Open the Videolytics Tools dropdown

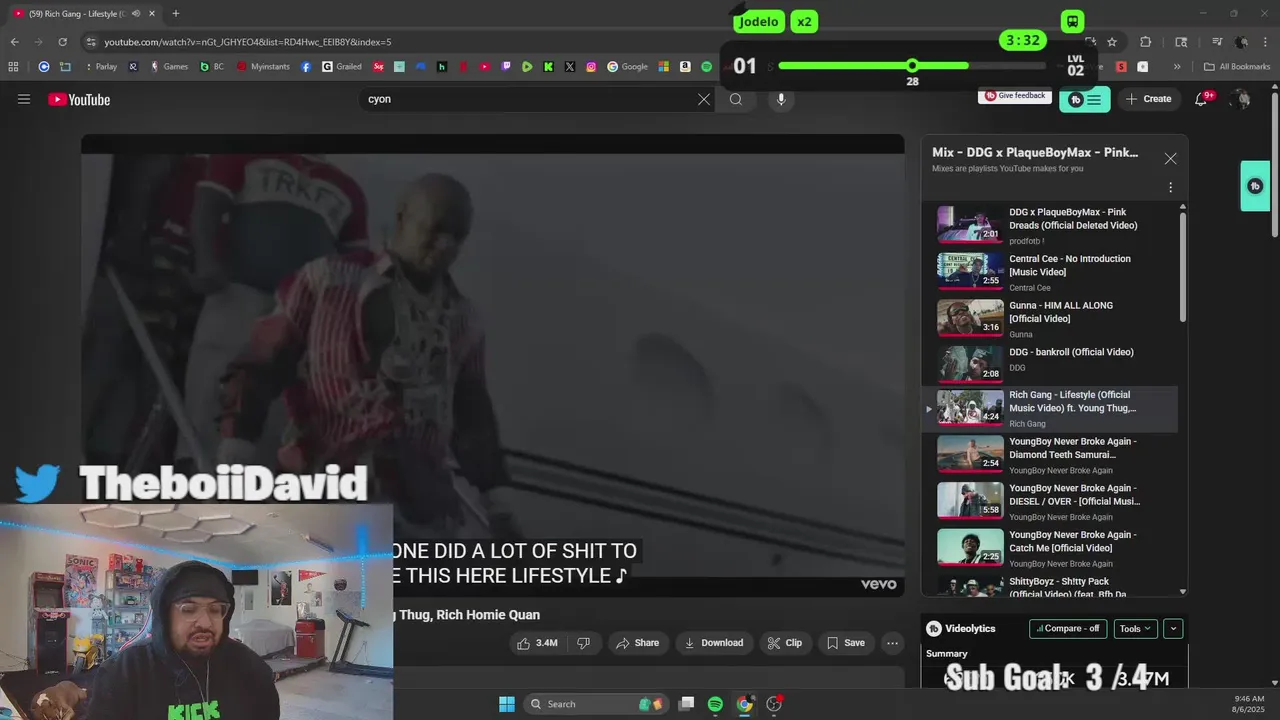[x=1135, y=629]
